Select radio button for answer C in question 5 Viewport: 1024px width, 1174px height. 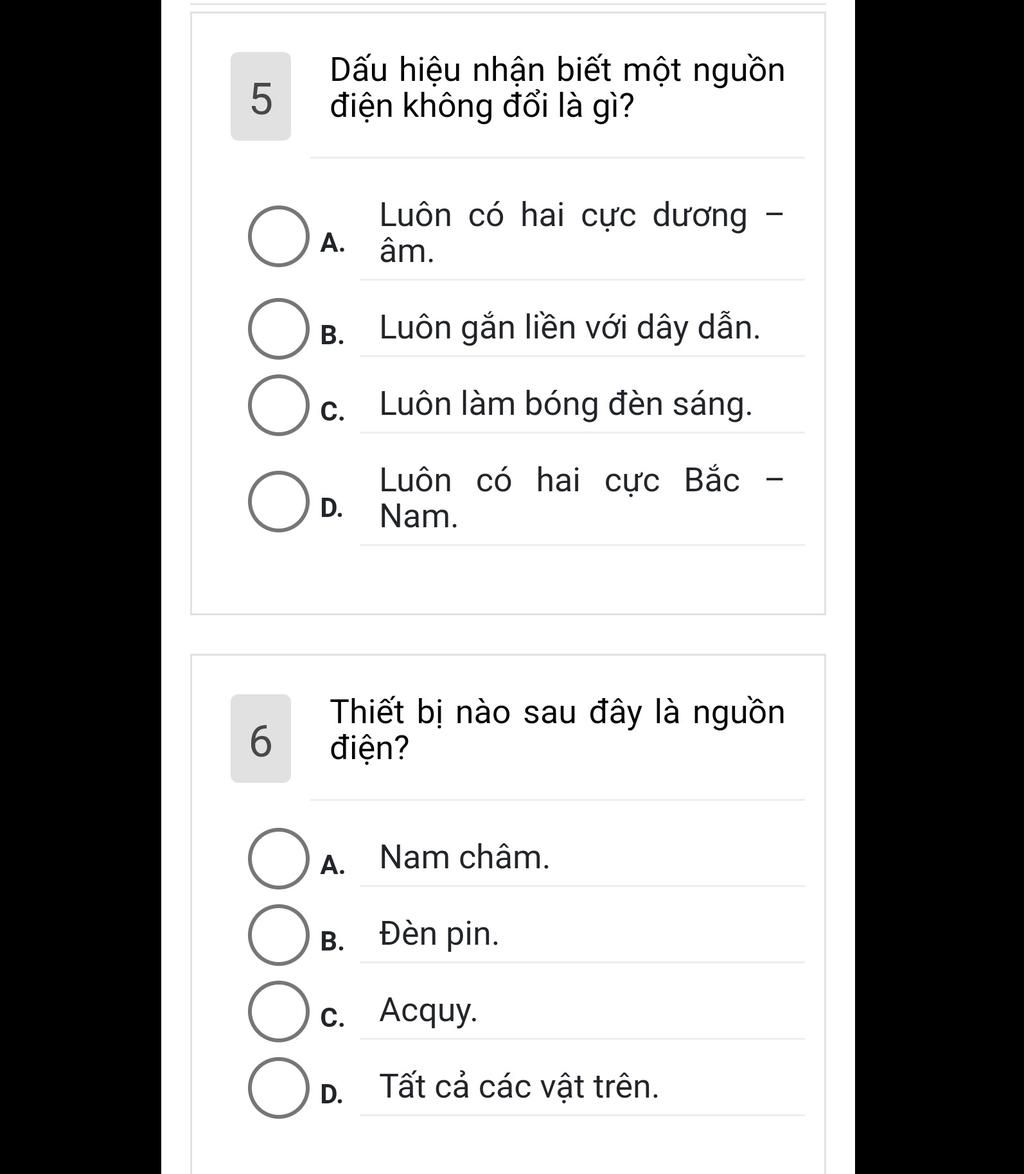pyautogui.click(x=278, y=405)
